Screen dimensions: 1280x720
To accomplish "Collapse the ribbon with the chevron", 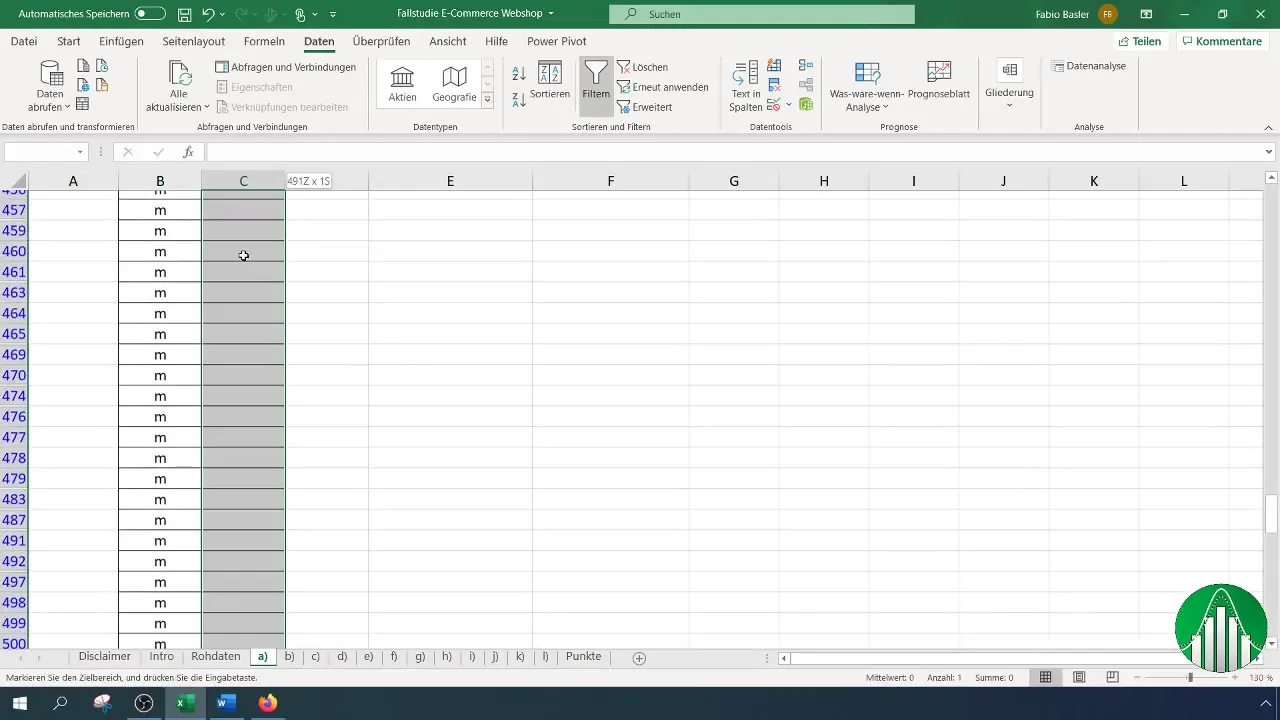I will click(x=1269, y=127).
